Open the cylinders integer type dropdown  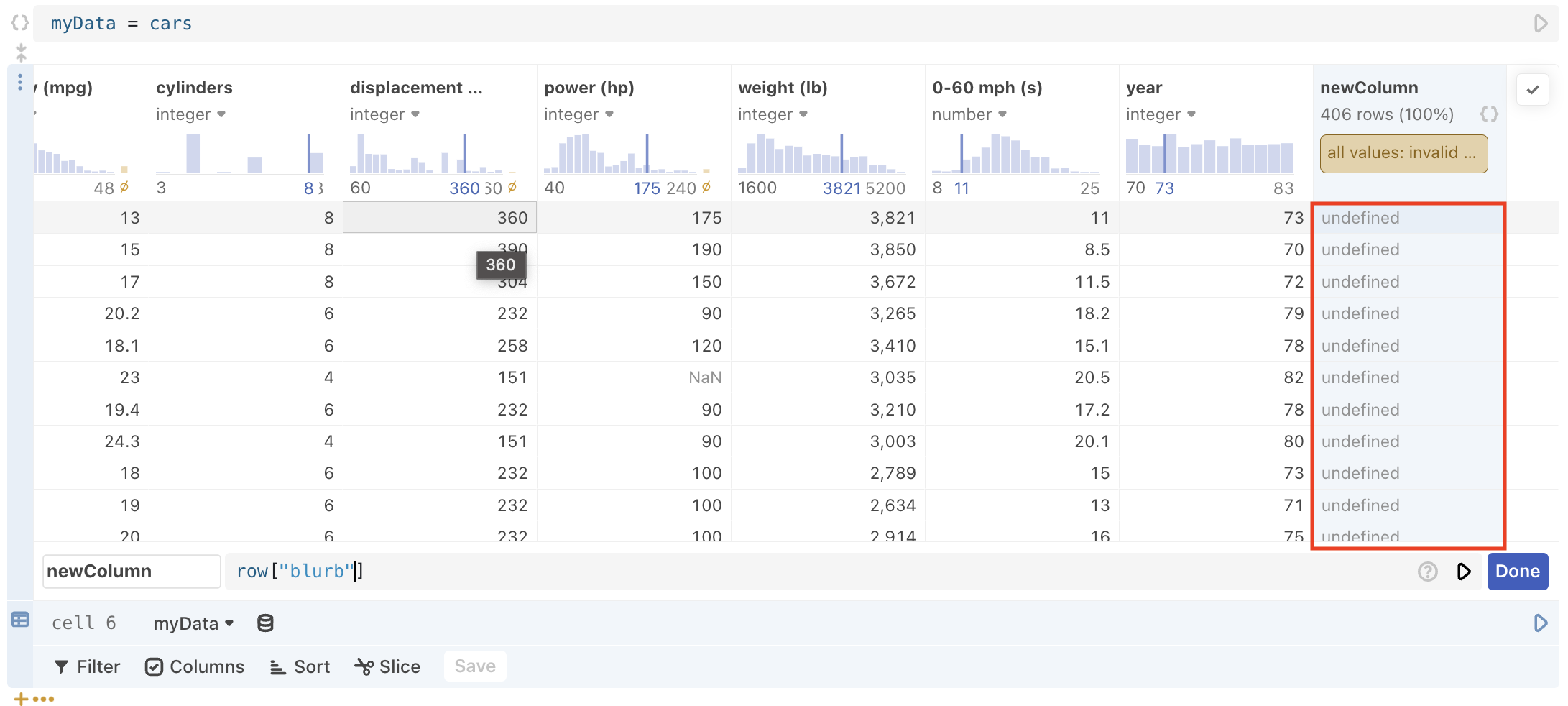(x=220, y=114)
